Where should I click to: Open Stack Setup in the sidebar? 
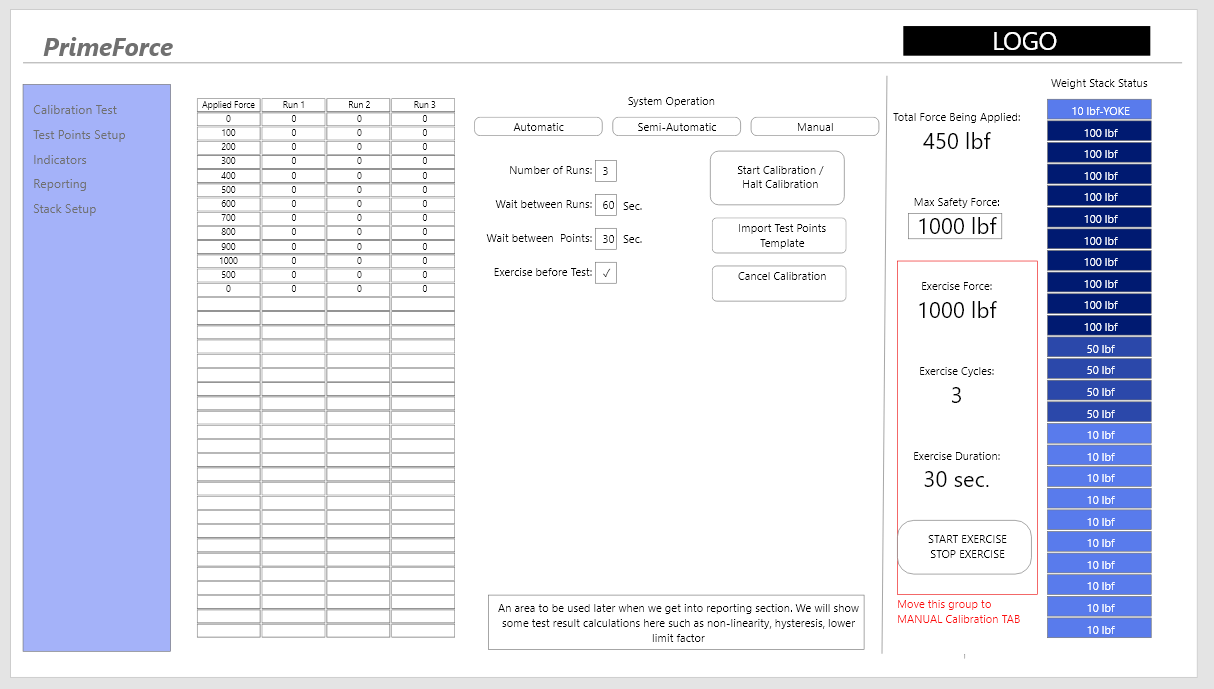tap(65, 209)
